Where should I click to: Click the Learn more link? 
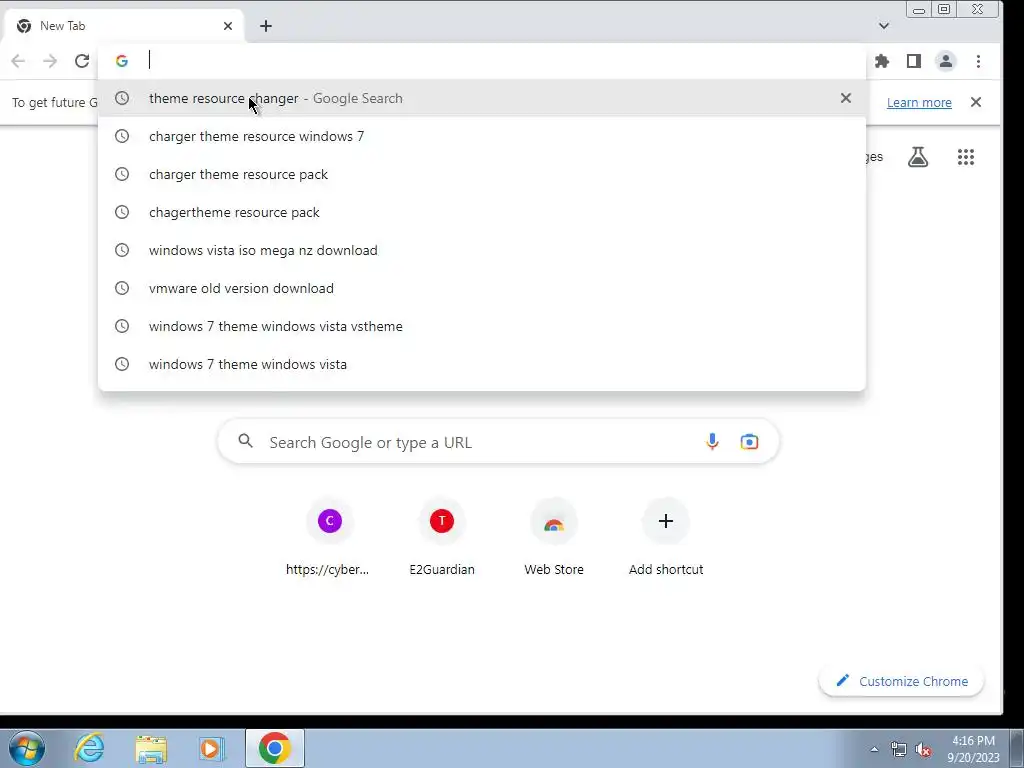[919, 103]
